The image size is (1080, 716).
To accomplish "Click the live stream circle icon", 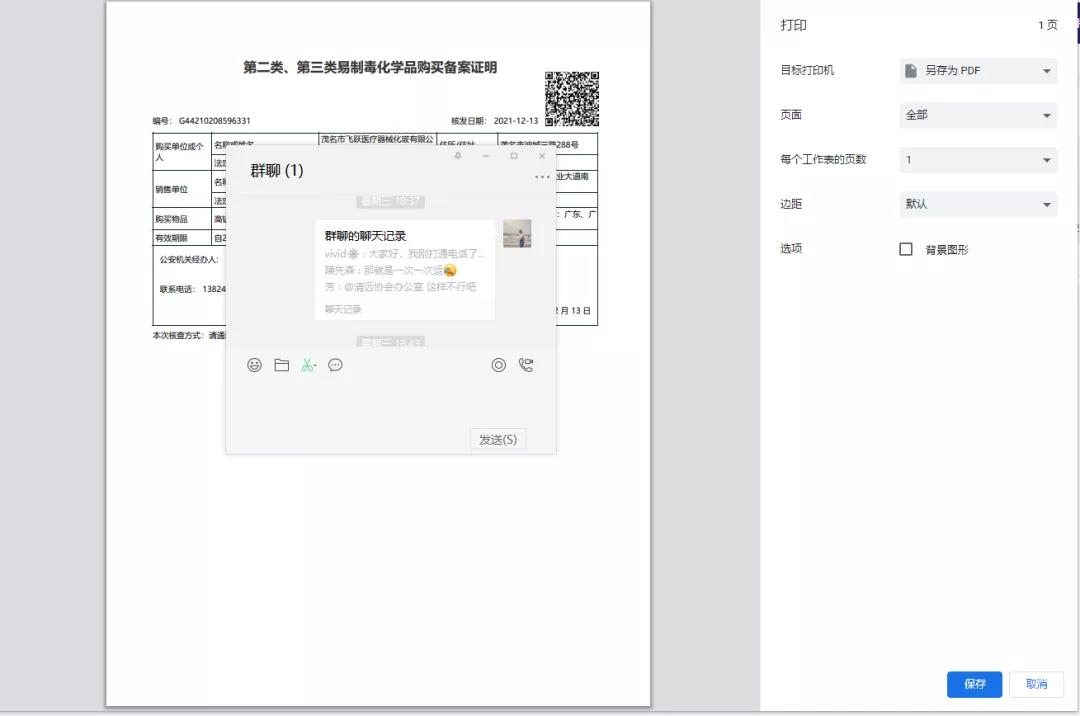I will (x=499, y=365).
